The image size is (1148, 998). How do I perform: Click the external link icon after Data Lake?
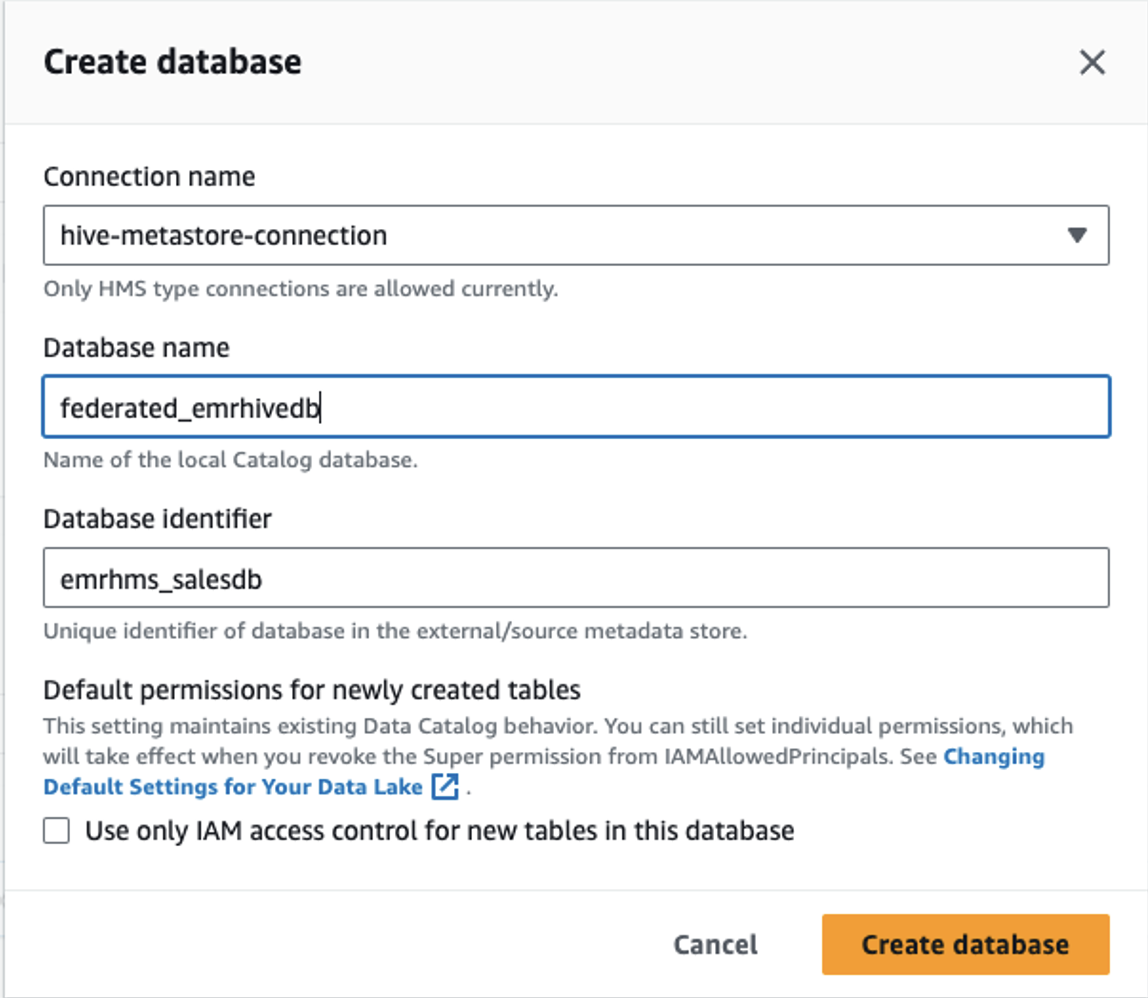pos(445,787)
